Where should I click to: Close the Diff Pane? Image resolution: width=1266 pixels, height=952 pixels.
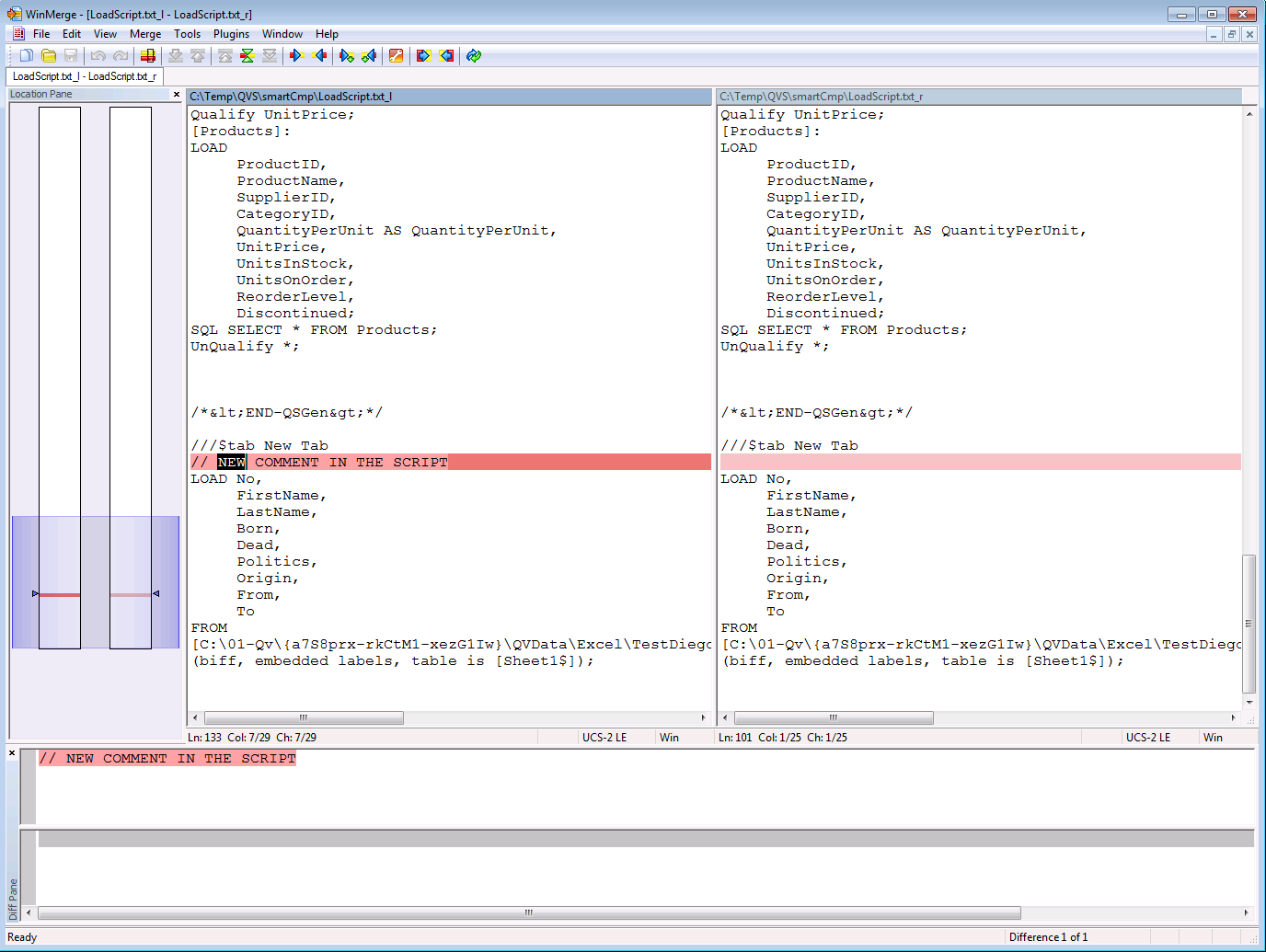pyautogui.click(x=12, y=753)
